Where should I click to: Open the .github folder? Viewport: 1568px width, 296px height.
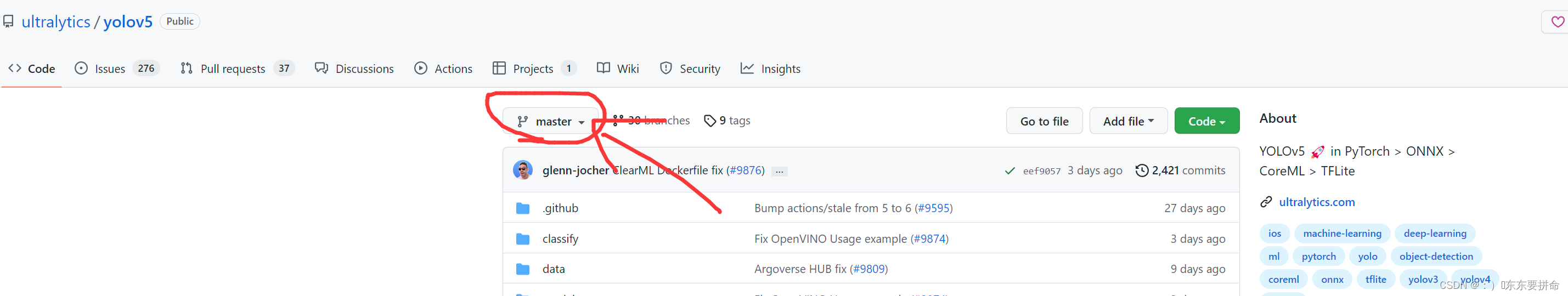pyautogui.click(x=560, y=208)
